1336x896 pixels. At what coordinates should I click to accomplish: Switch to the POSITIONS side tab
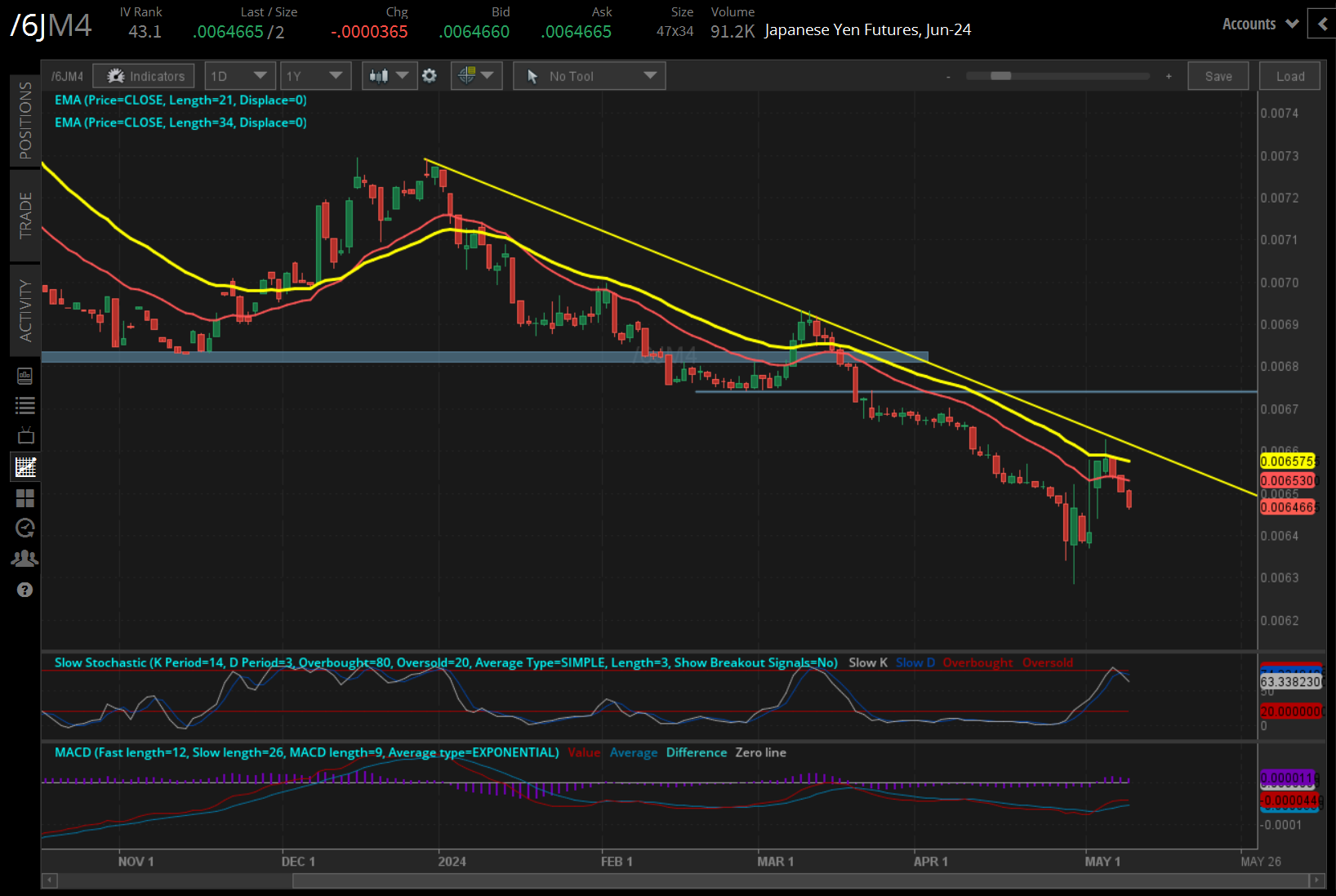[25, 120]
